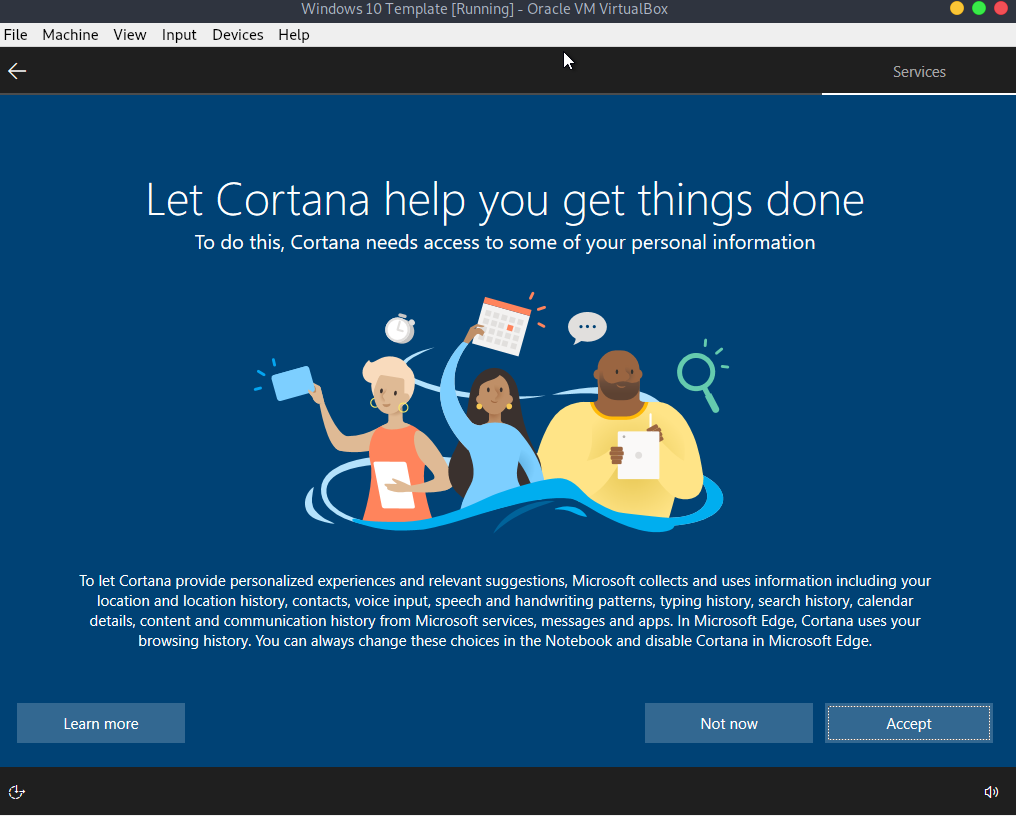This screenshot has height=816, width=1016.
Task: Open the Machine menu
Action: [70, 35]
